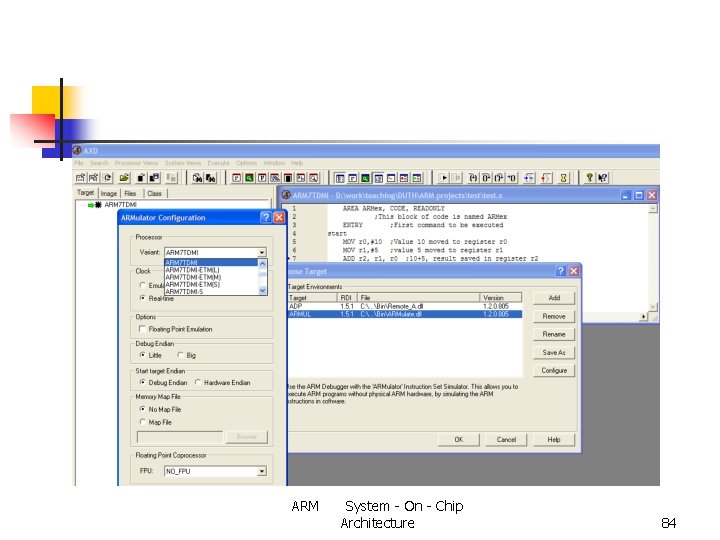Open the Disassembly magnifier view icon

coord(314,178)
